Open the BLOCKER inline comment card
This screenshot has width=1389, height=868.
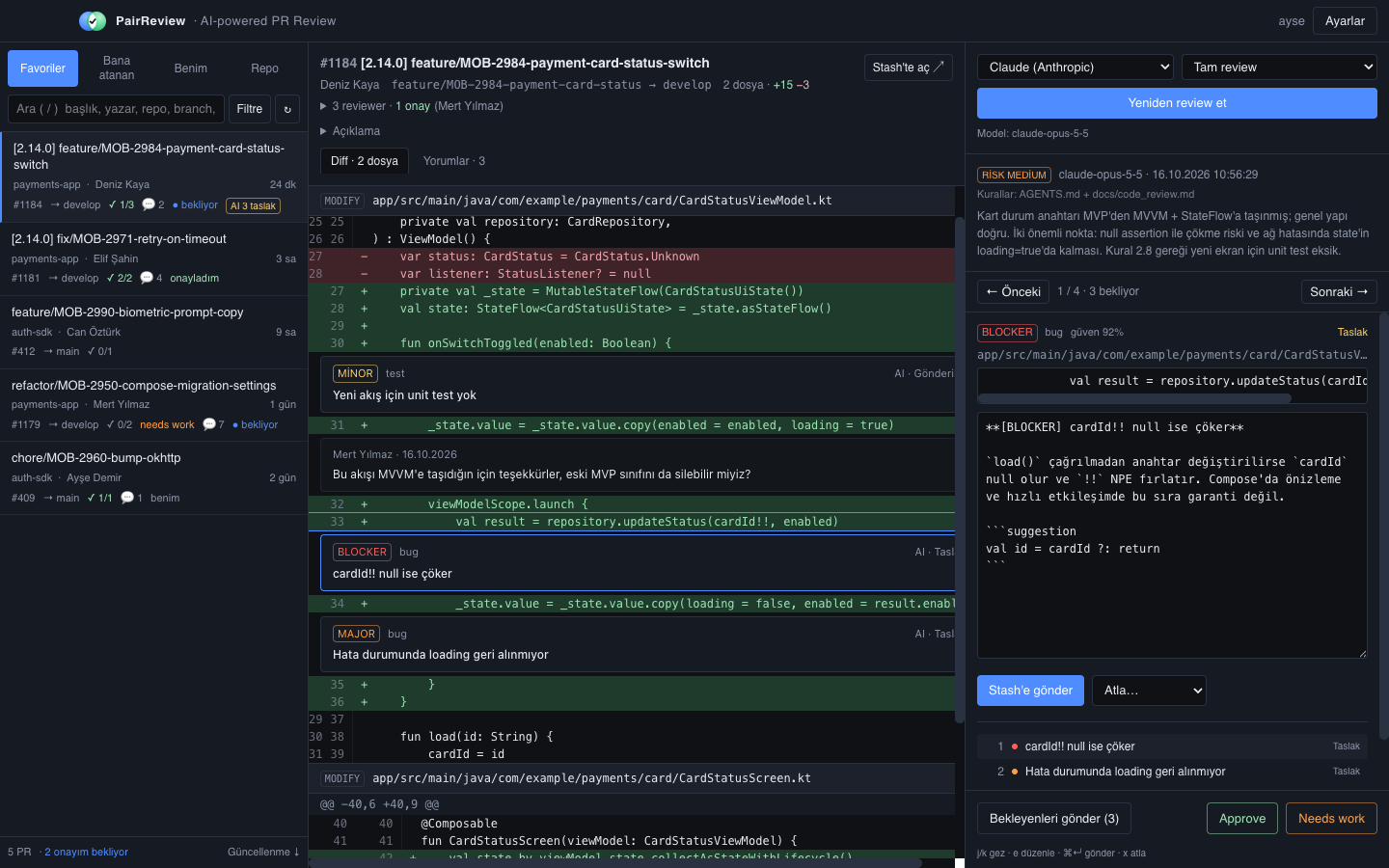tap(638, 562)
